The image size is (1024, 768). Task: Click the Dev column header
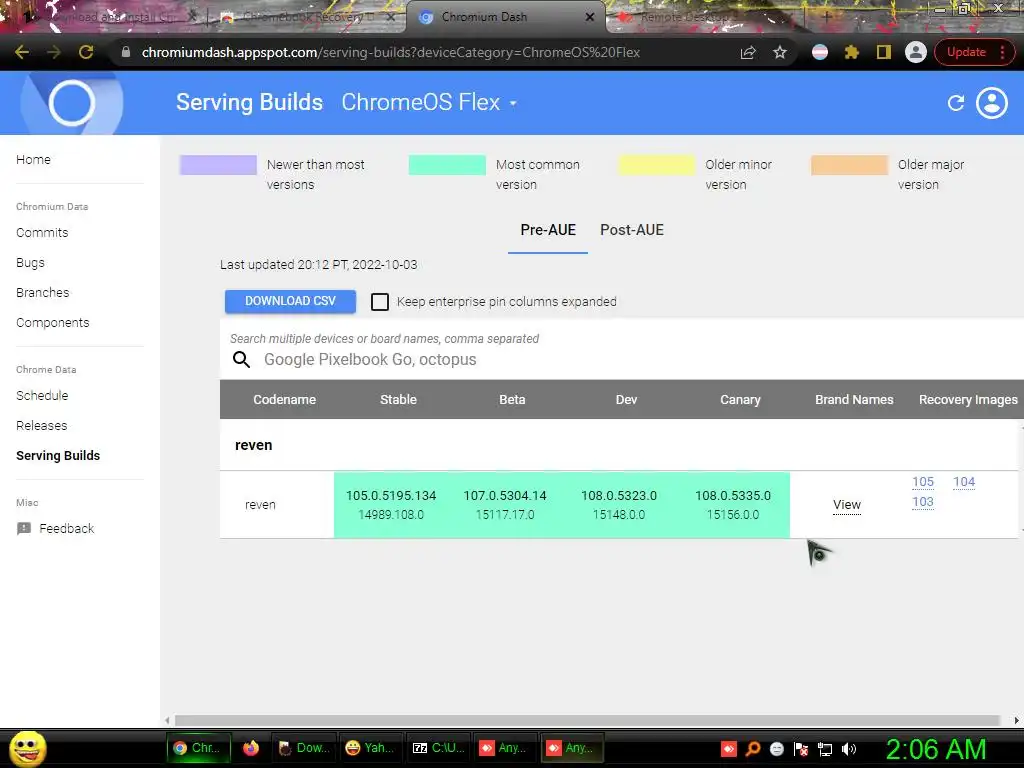click(x=626, y=400)
